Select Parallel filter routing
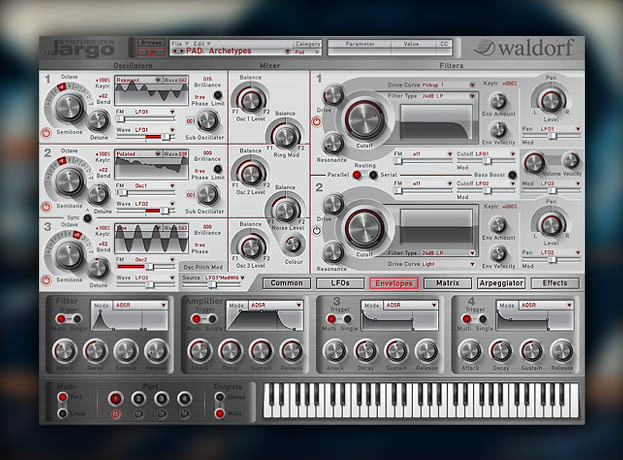Image resolution: width=623 pixels, height=460 pixels. pos(357,175)
